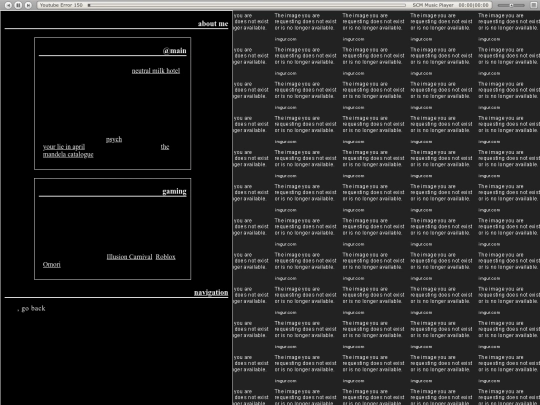
Task: Click the 'Youtube Error 150' track title
Action: pyautogui.click(x=61, y=5)
